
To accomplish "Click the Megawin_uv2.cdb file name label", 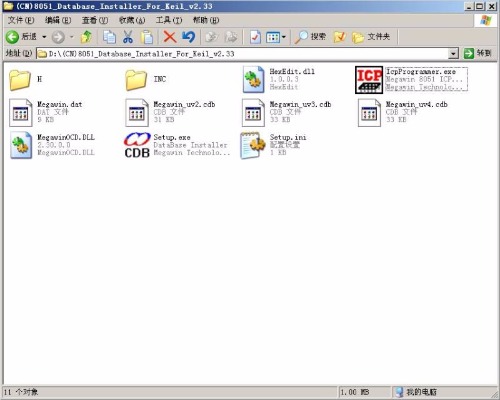I will click(x=184, y=104).
